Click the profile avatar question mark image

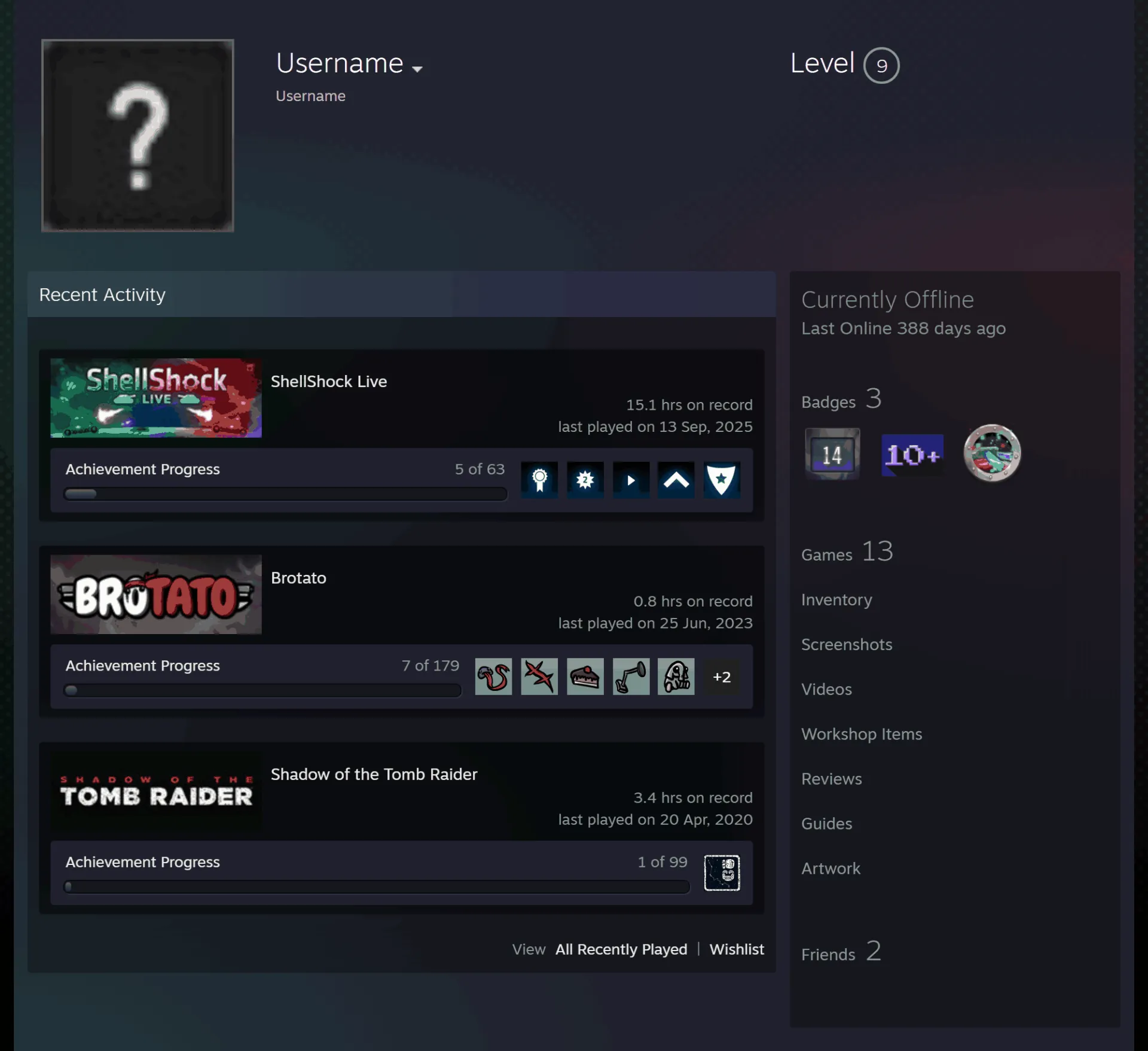pos(138,136)
